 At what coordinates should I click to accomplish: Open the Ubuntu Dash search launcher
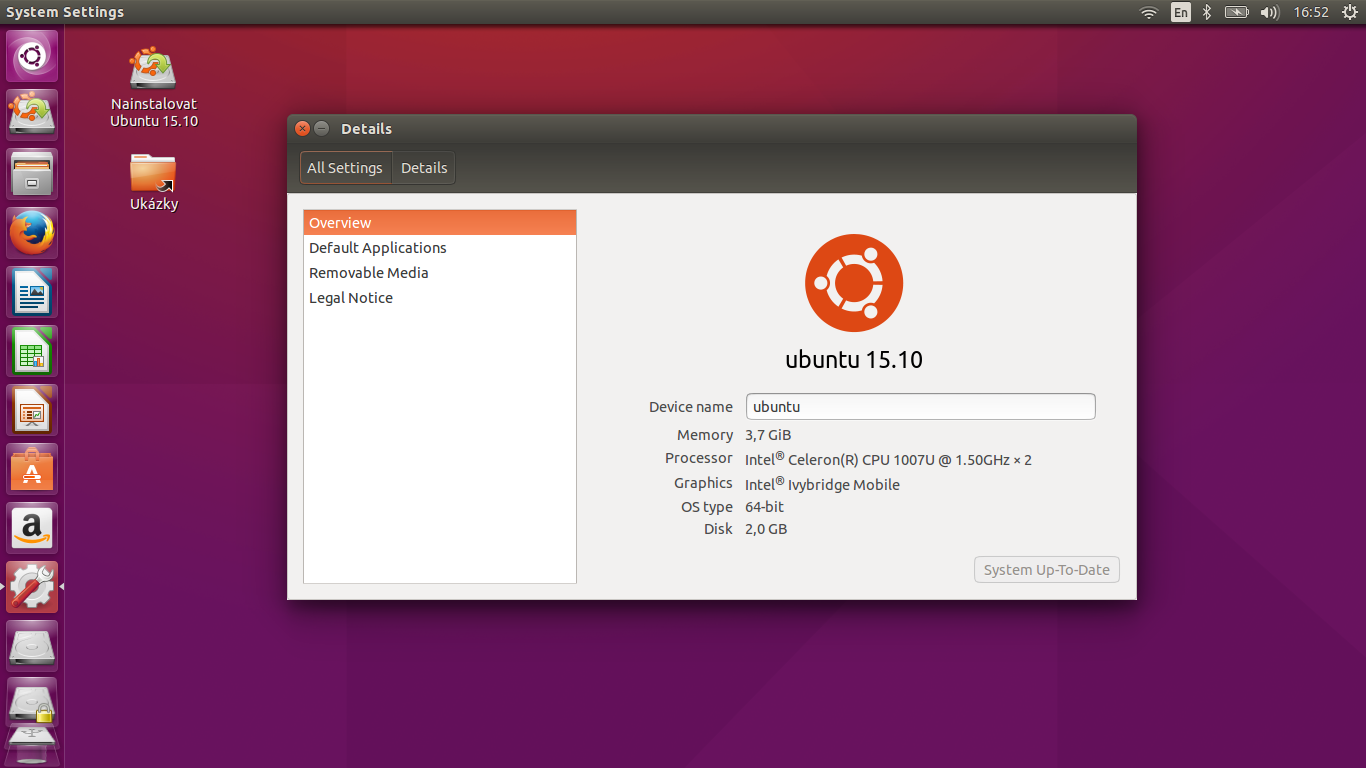click(x=33, y=56)
